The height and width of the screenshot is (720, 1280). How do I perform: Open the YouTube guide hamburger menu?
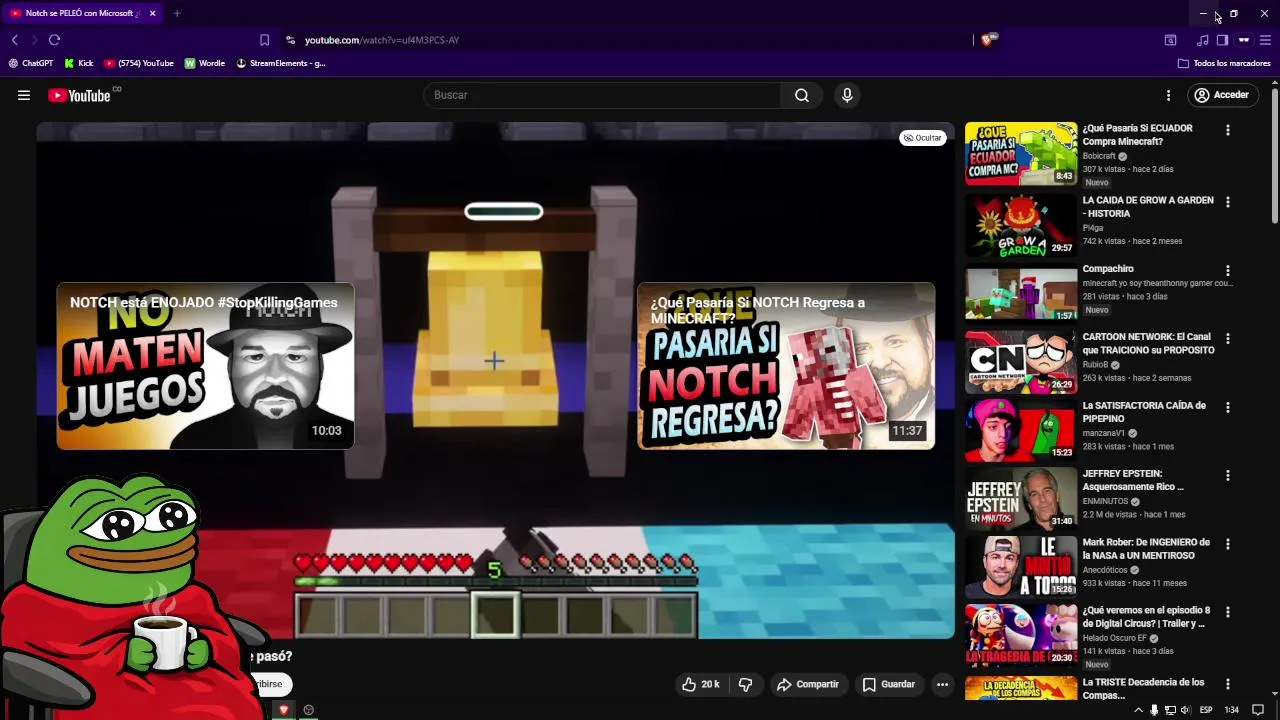(24, 95)
